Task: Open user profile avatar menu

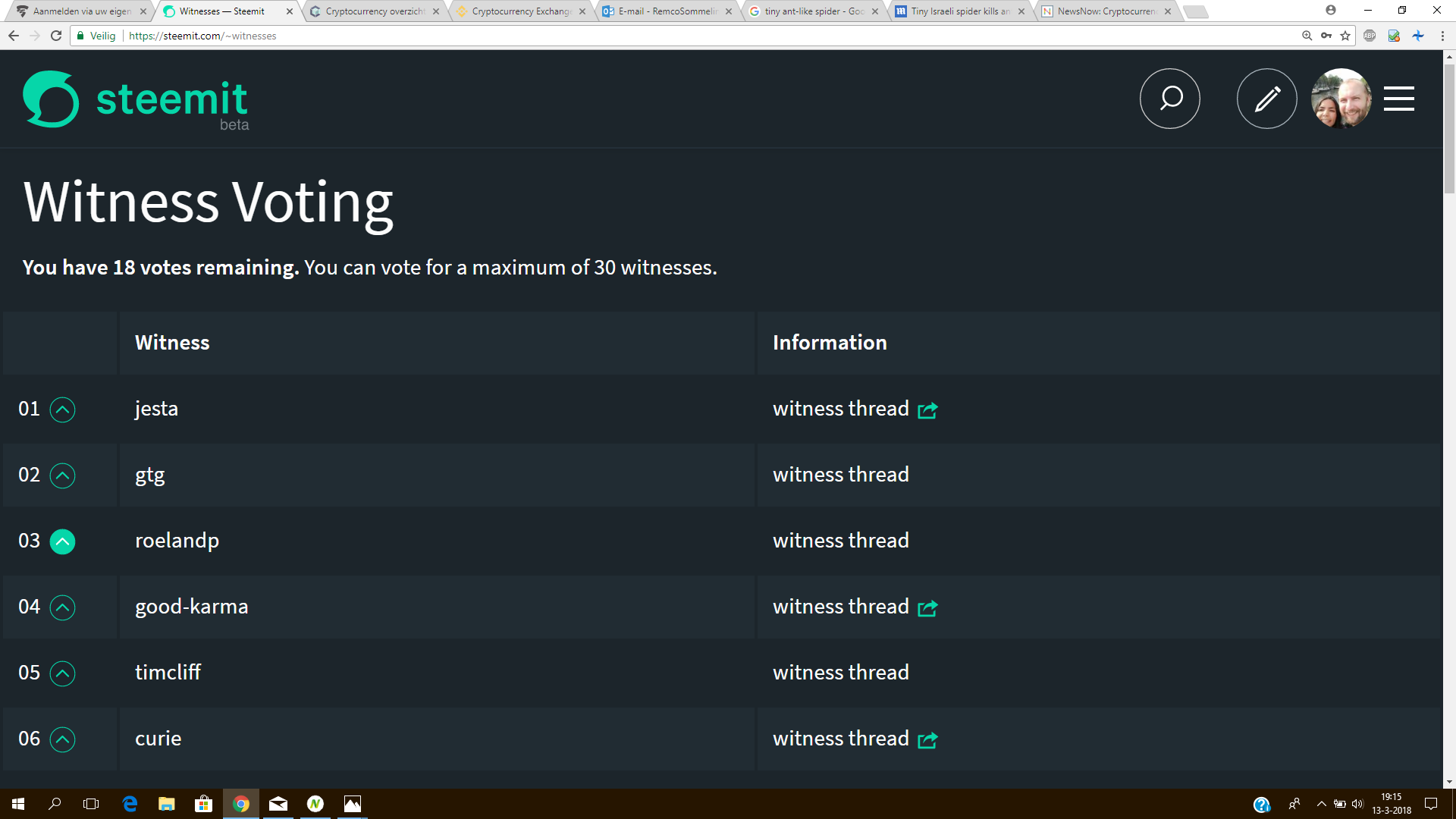Action: point(1341,99)
